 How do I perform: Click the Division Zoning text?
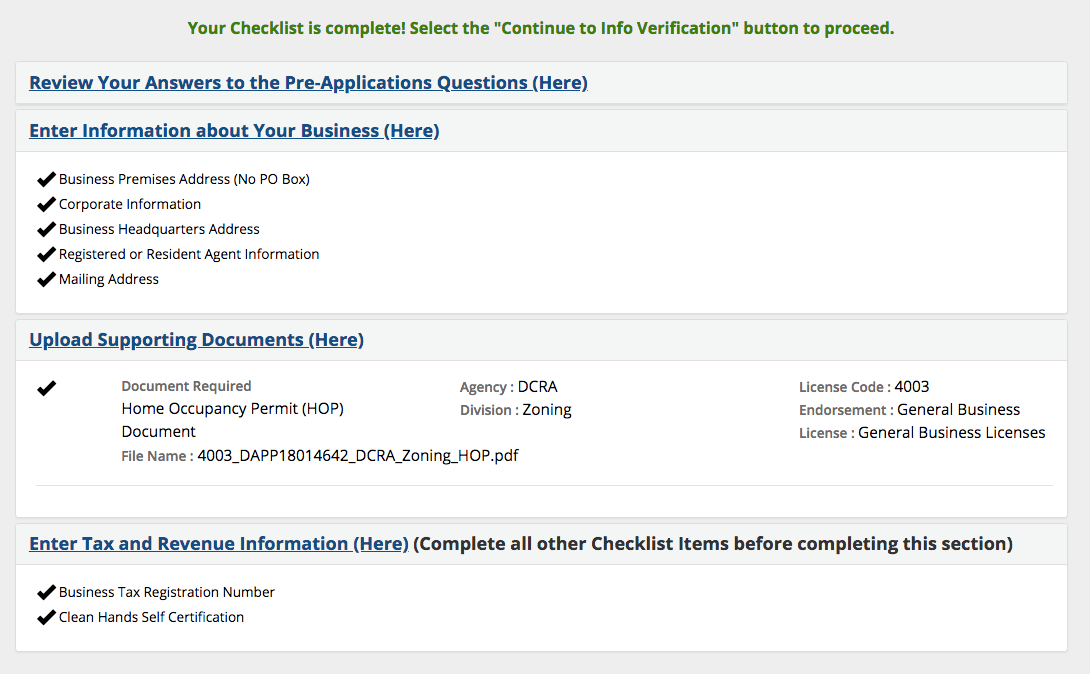517,409
